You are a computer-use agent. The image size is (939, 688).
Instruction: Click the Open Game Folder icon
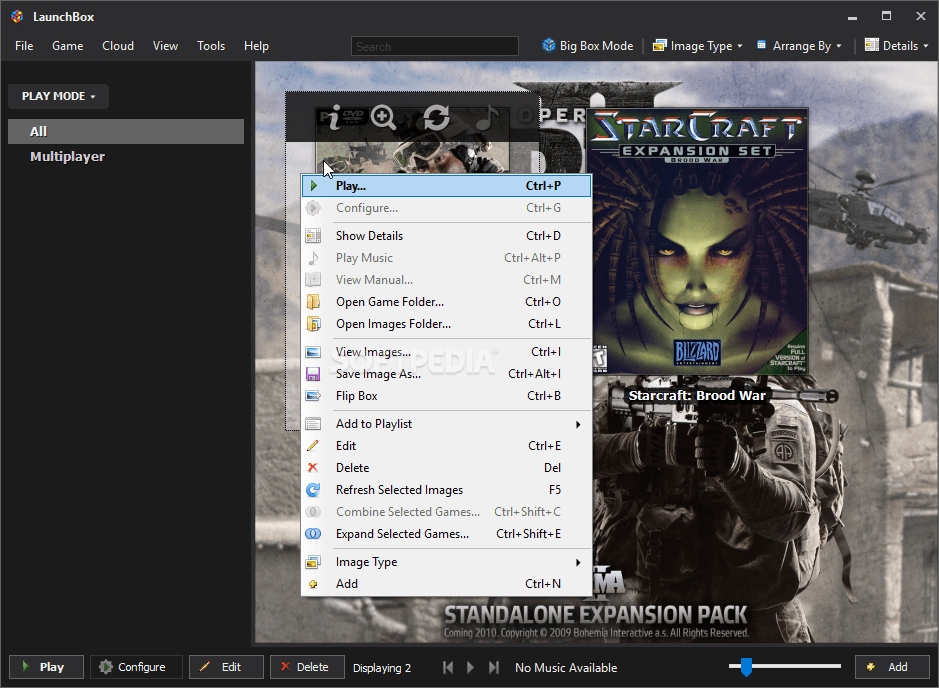[313, 302]
